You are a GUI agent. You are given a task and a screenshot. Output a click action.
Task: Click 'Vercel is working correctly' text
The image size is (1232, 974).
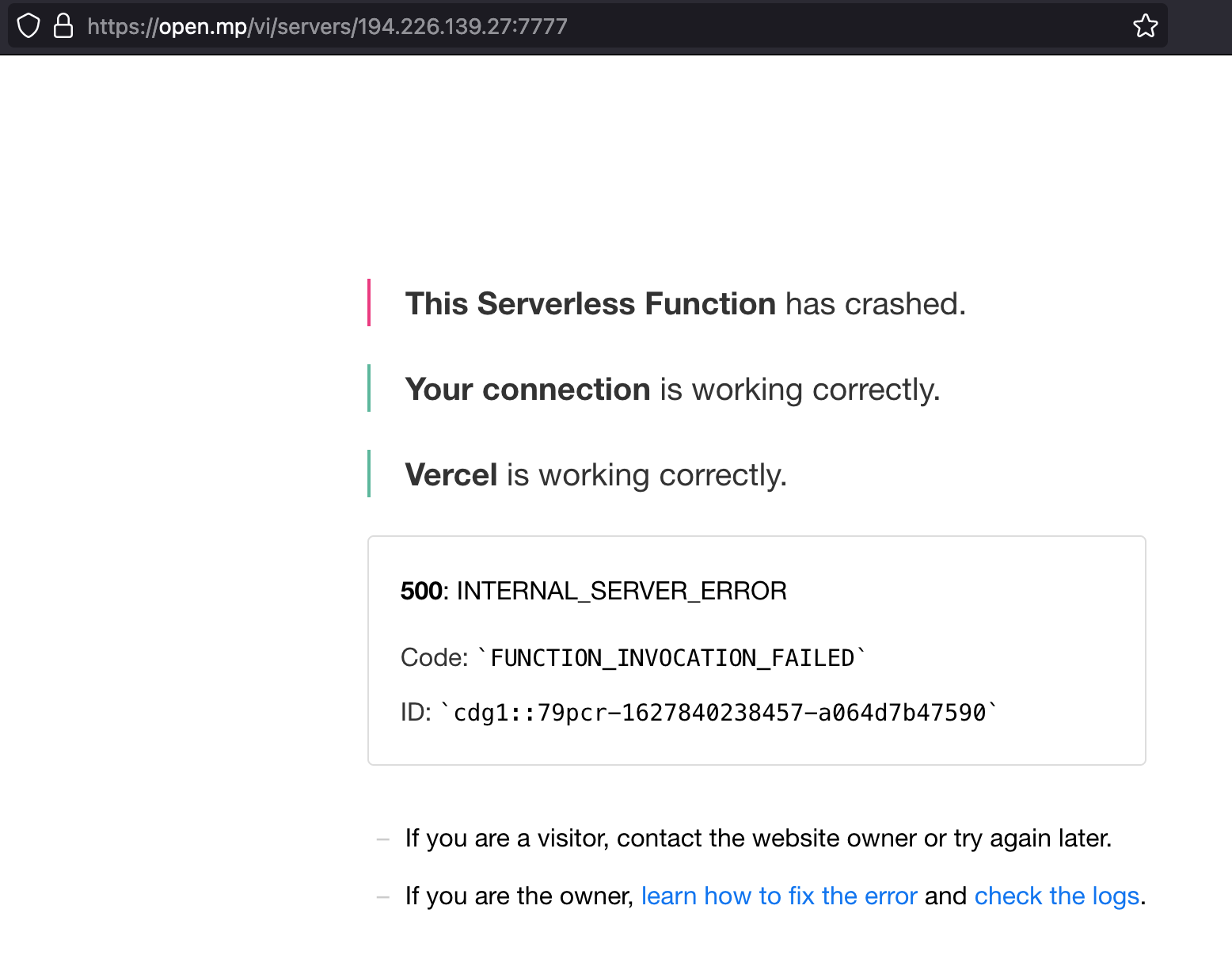click(596, 474)
